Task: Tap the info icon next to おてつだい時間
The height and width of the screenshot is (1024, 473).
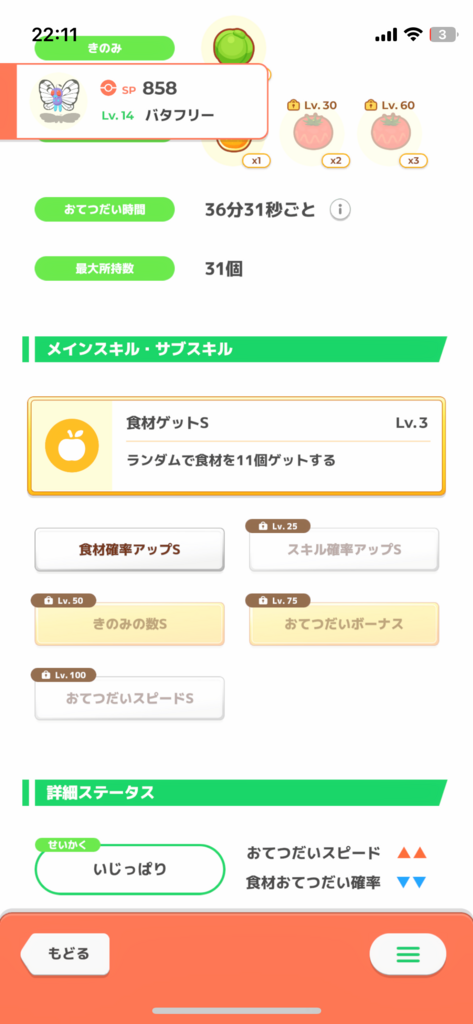Action: pyautogui.click(x=340, y=210)
